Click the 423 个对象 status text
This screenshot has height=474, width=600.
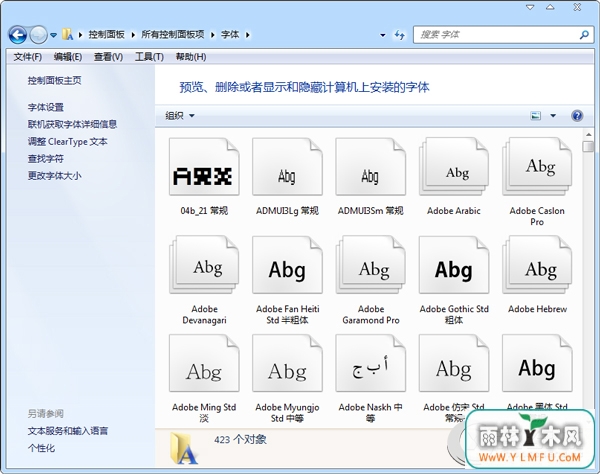(240, 440)
